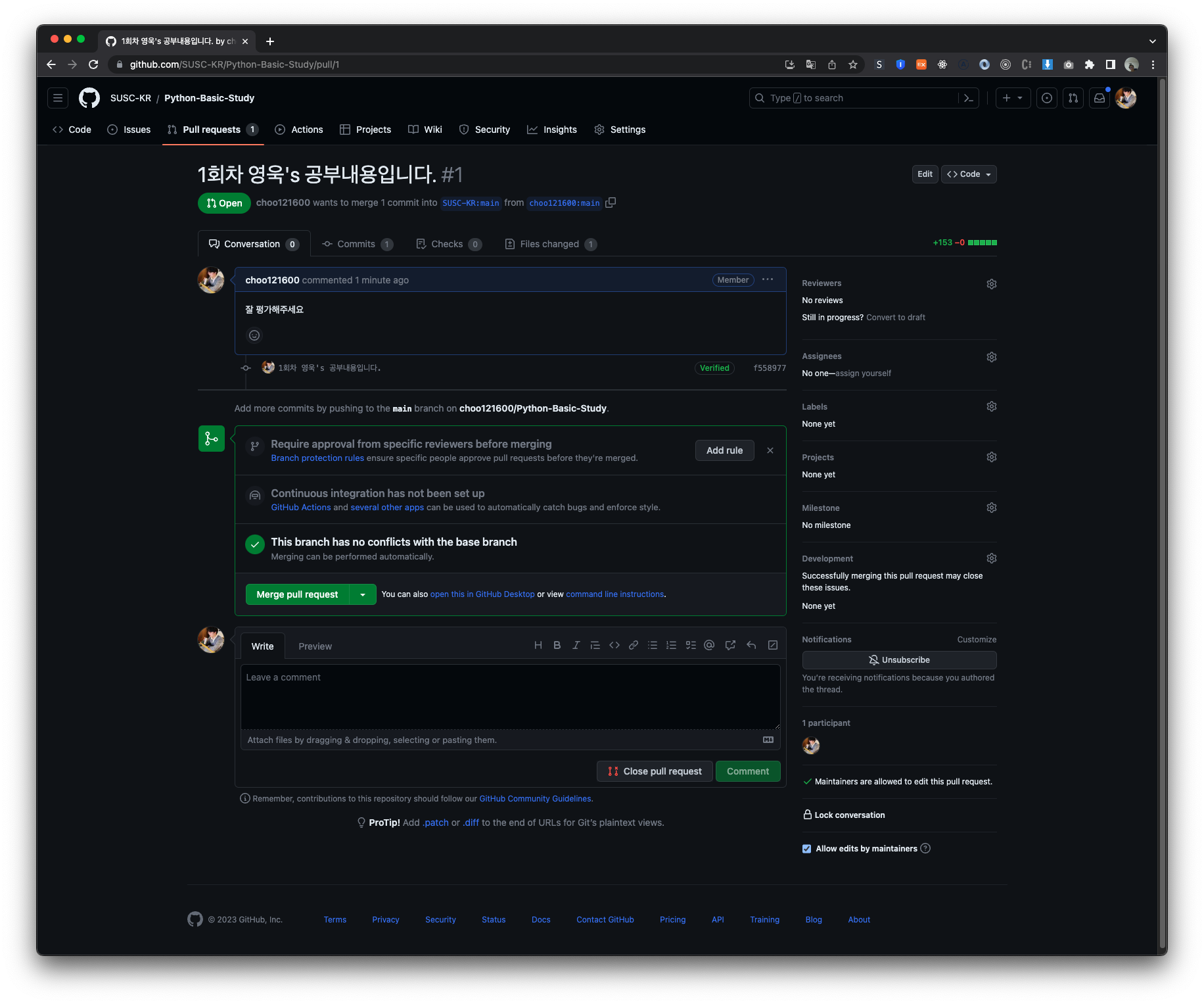Viewport: 1204px width, 1004px height.
Task: Copy the choo121600:main branch name
Action: click(611, 203)
